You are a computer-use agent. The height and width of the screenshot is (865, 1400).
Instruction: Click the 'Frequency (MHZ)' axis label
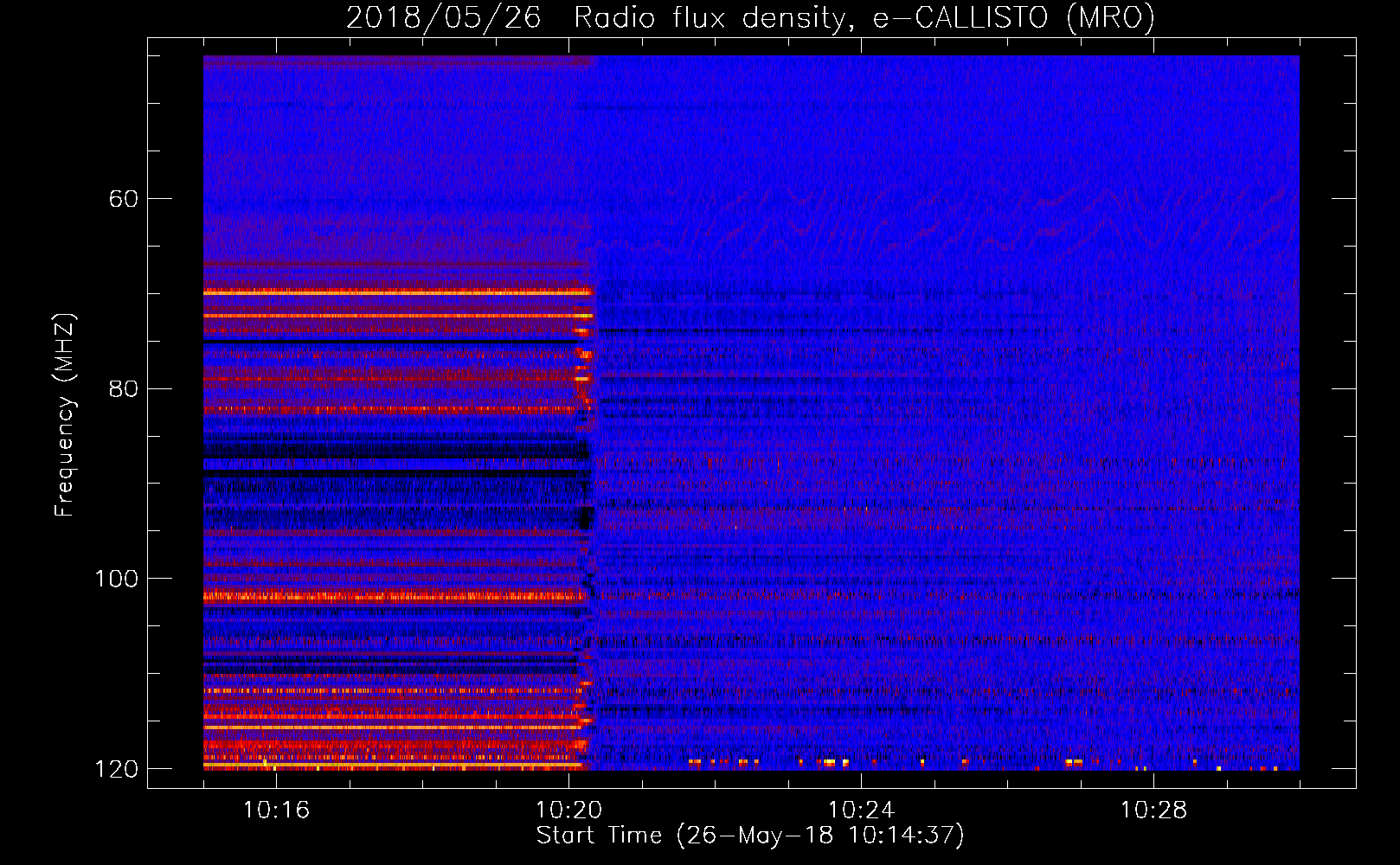pyautogui.click(x=65, y=415)
